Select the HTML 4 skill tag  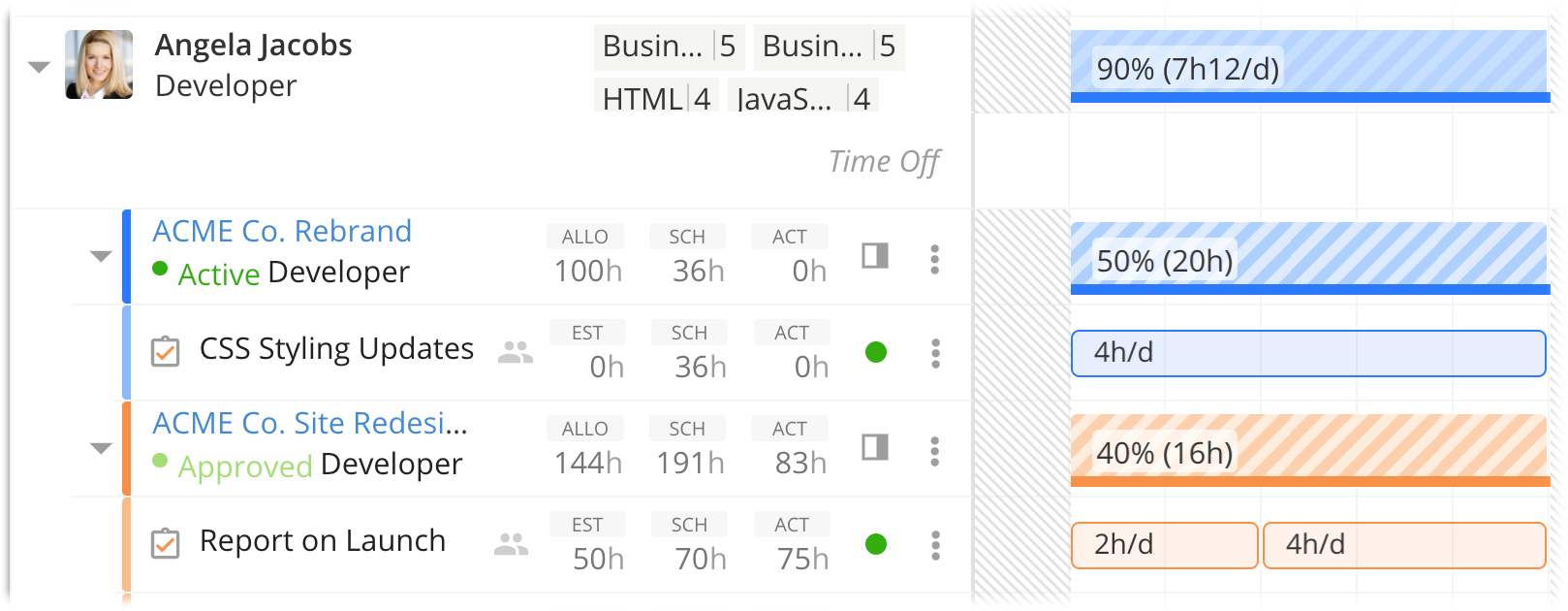(x=656, y=98)
